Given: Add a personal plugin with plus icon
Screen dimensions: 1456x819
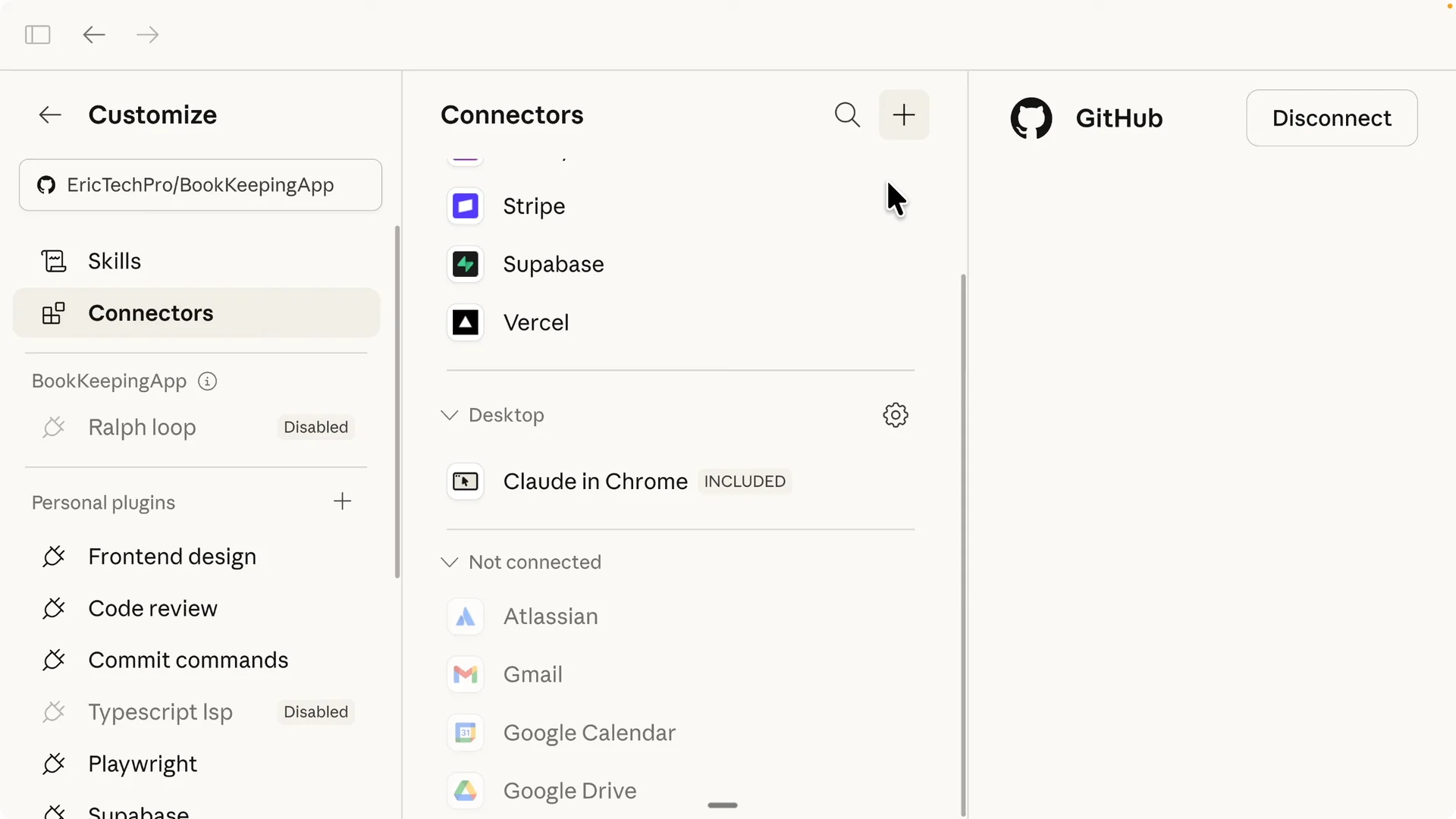Looking at the screenshot, I should [342, 501].
